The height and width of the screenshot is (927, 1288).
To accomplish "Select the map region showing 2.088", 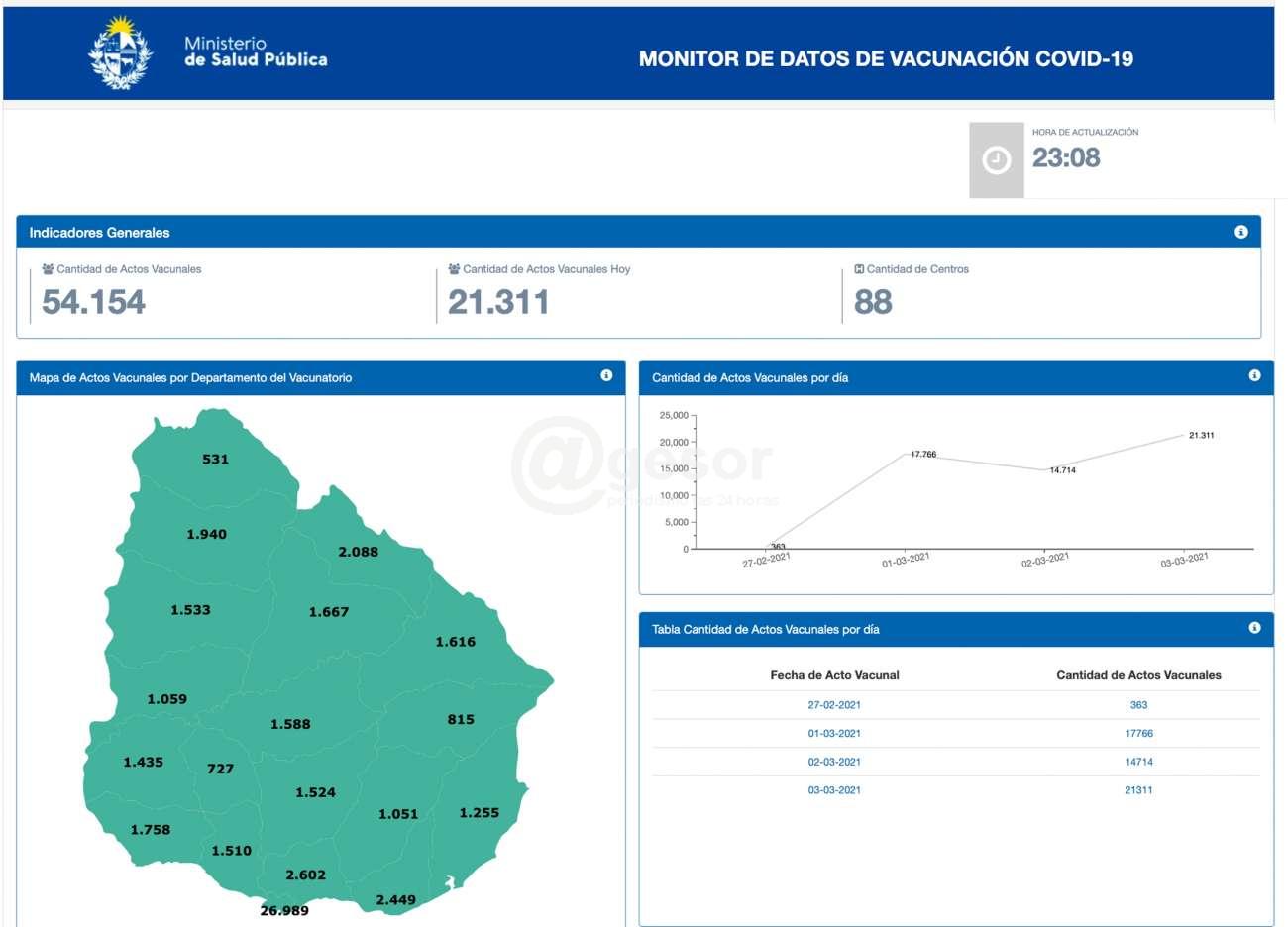I will click(x=358, y=552).
